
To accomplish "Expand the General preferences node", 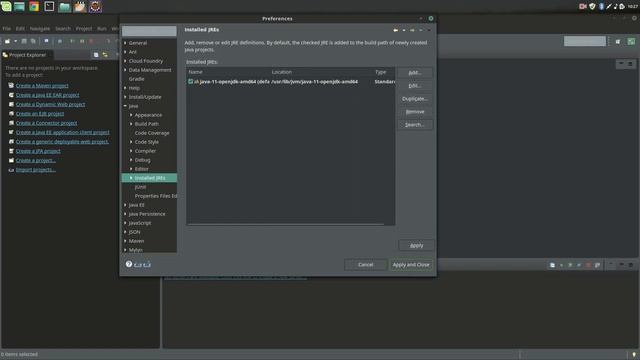I will click(x=125, y=43).
